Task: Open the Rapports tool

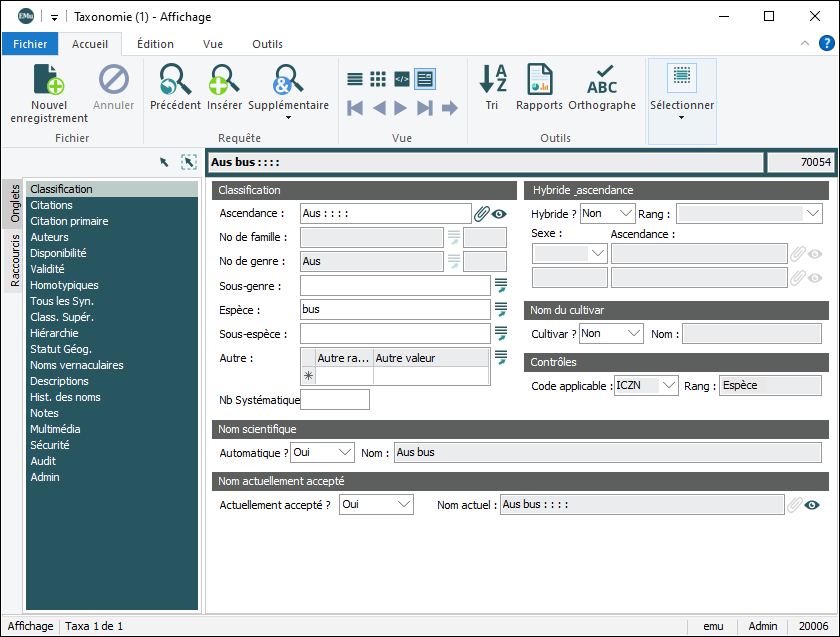Action: [539, 80]
